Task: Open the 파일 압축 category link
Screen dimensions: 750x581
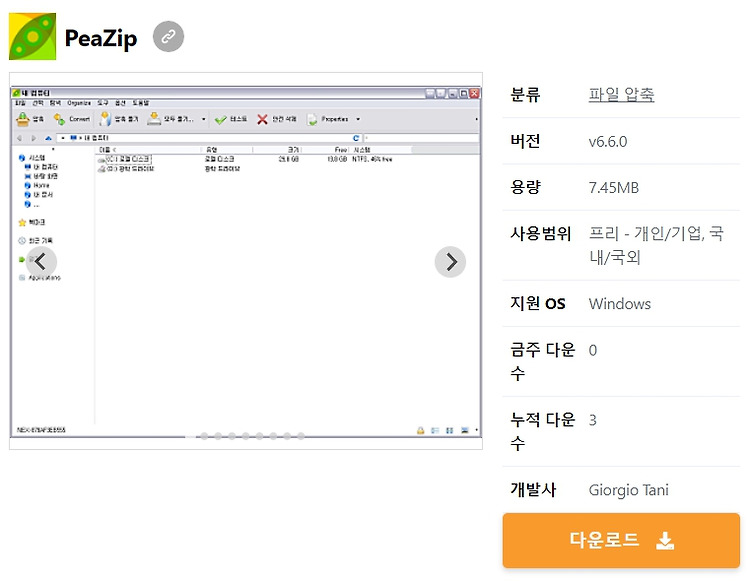Action: (x=621, y=94)
